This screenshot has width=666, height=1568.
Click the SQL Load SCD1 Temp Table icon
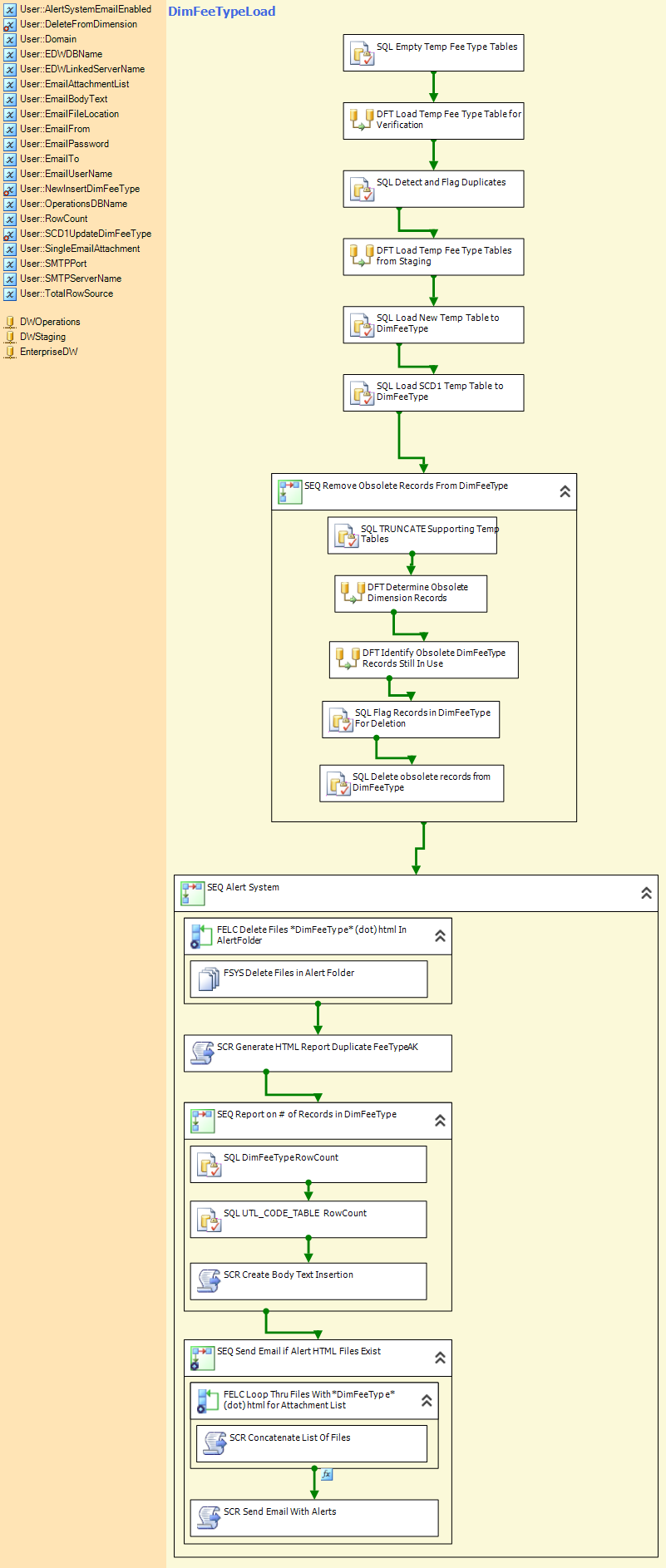tap(363, 393)
